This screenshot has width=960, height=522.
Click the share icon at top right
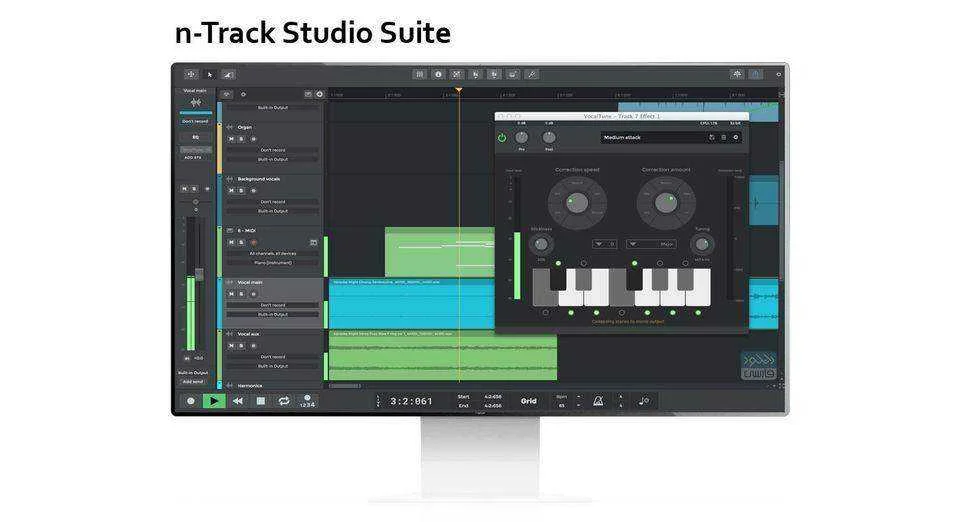click(x=756, y=74)
